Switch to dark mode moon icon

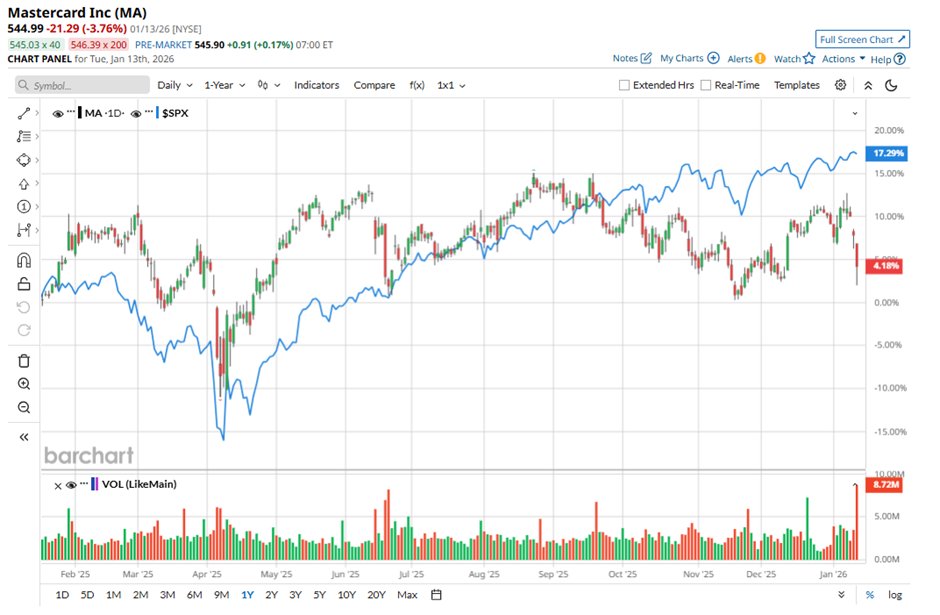pos(891,85)
